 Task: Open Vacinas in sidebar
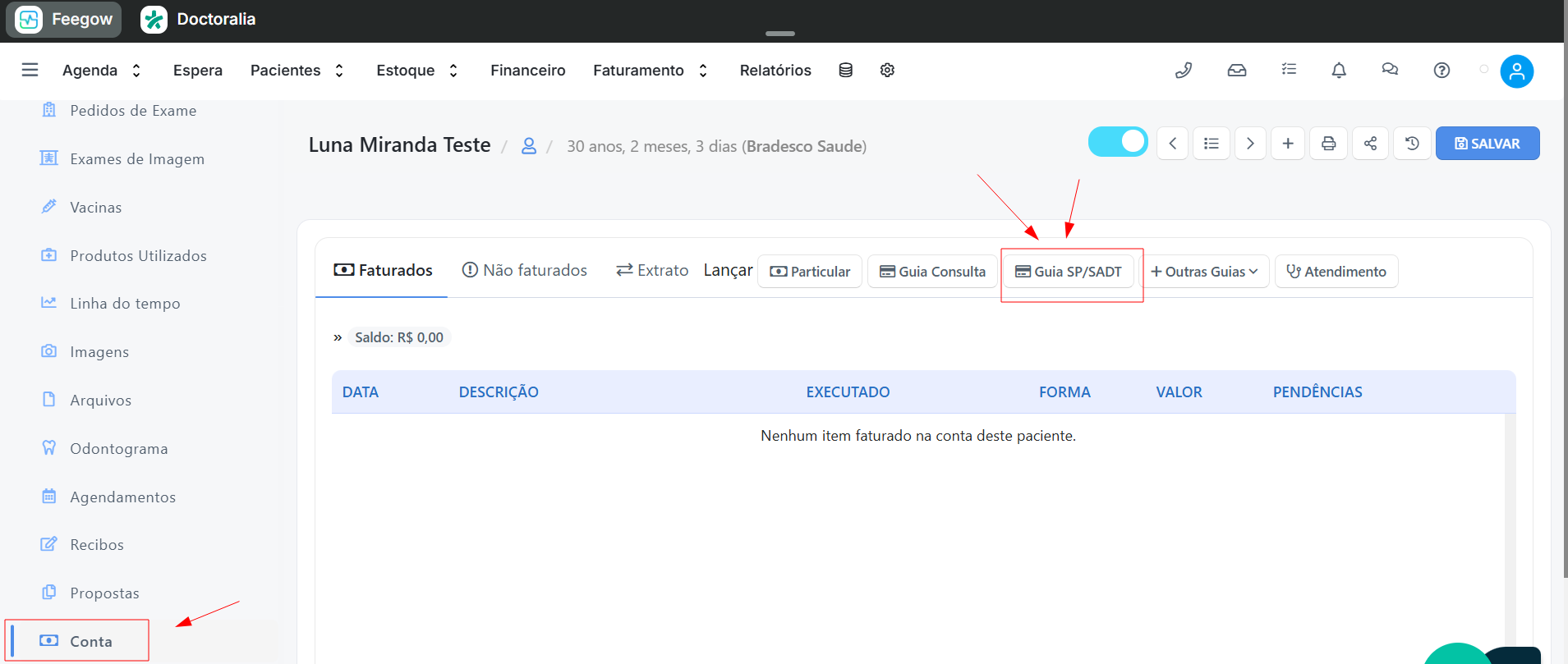(x=95, y=208)
